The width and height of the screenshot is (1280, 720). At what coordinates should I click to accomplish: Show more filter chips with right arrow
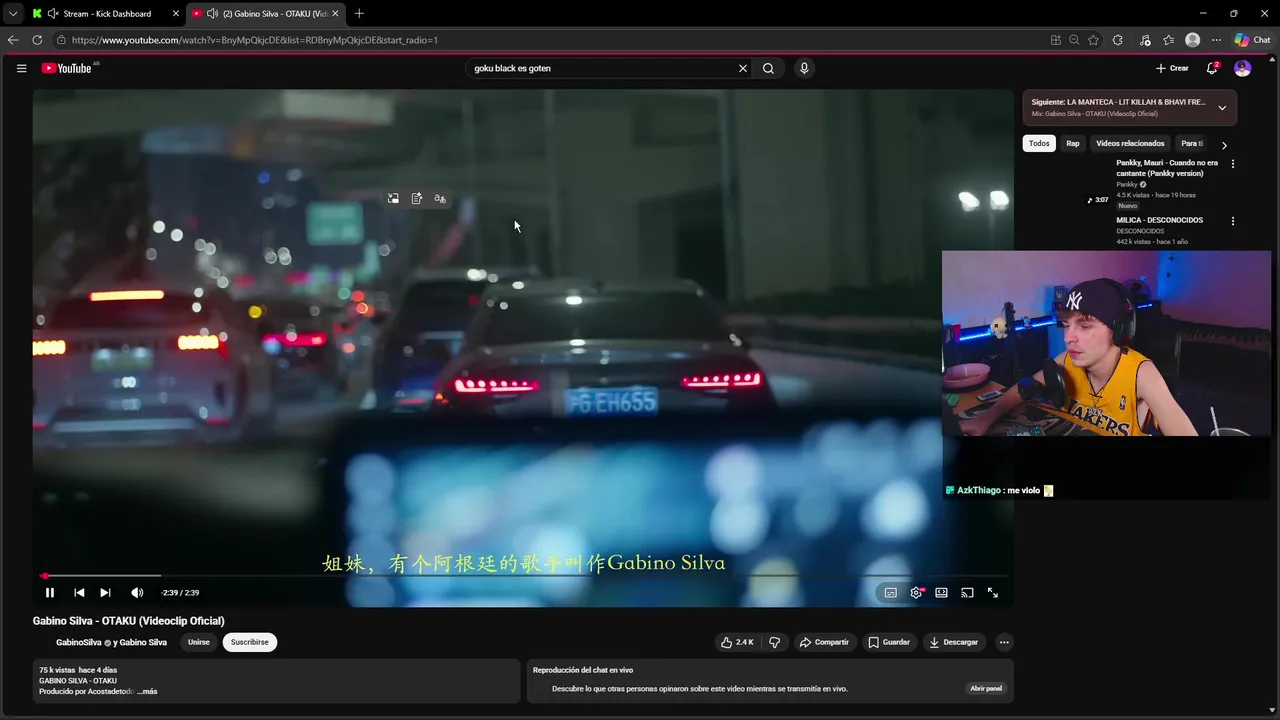[x=1224, y=145]
